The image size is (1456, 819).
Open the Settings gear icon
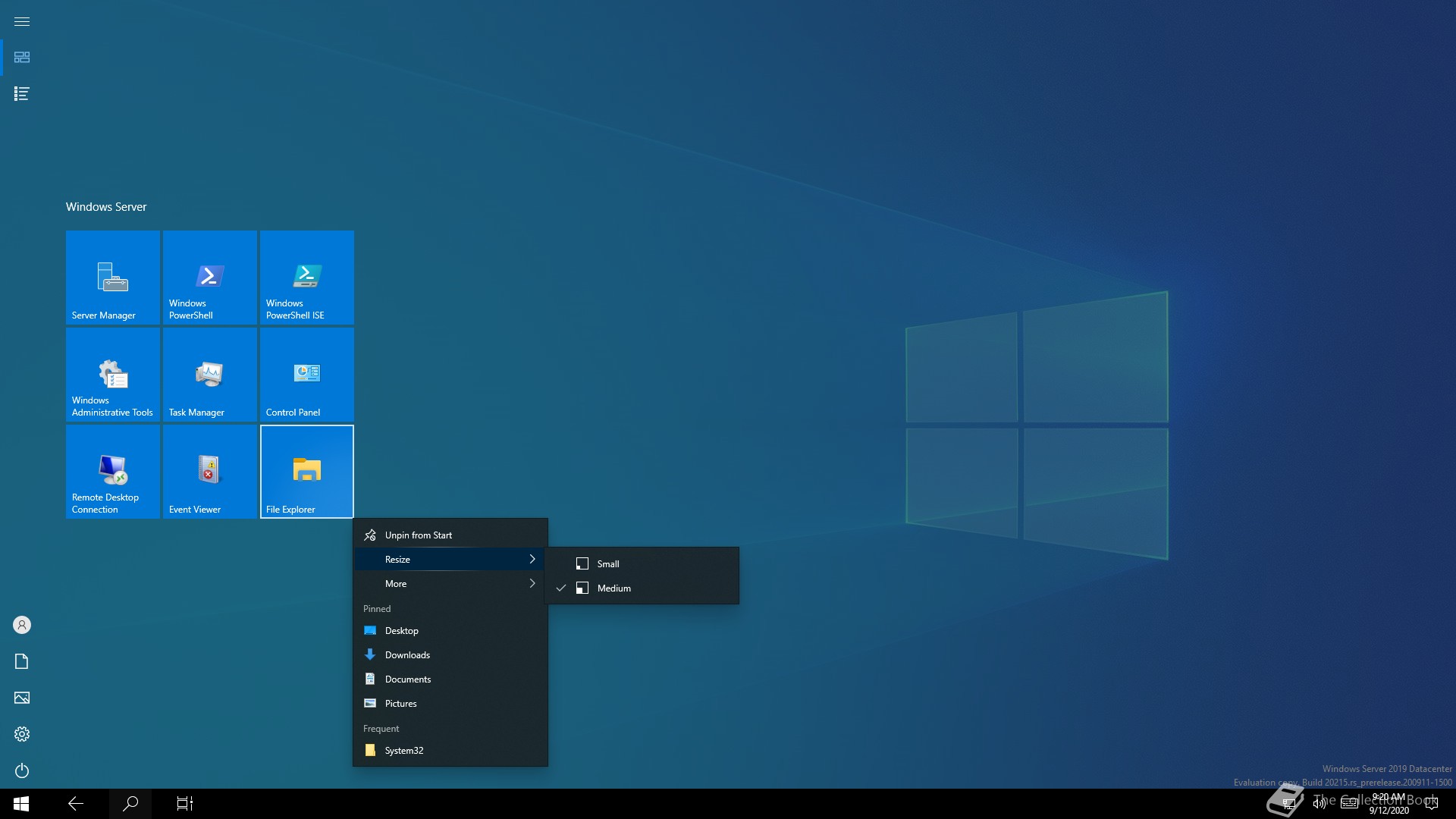(22, 734)
